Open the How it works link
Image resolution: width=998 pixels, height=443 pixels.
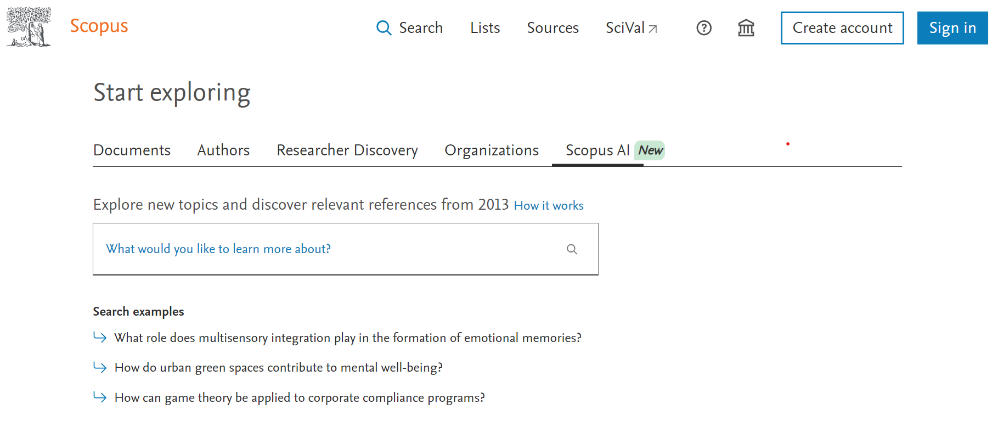point(548,206)
